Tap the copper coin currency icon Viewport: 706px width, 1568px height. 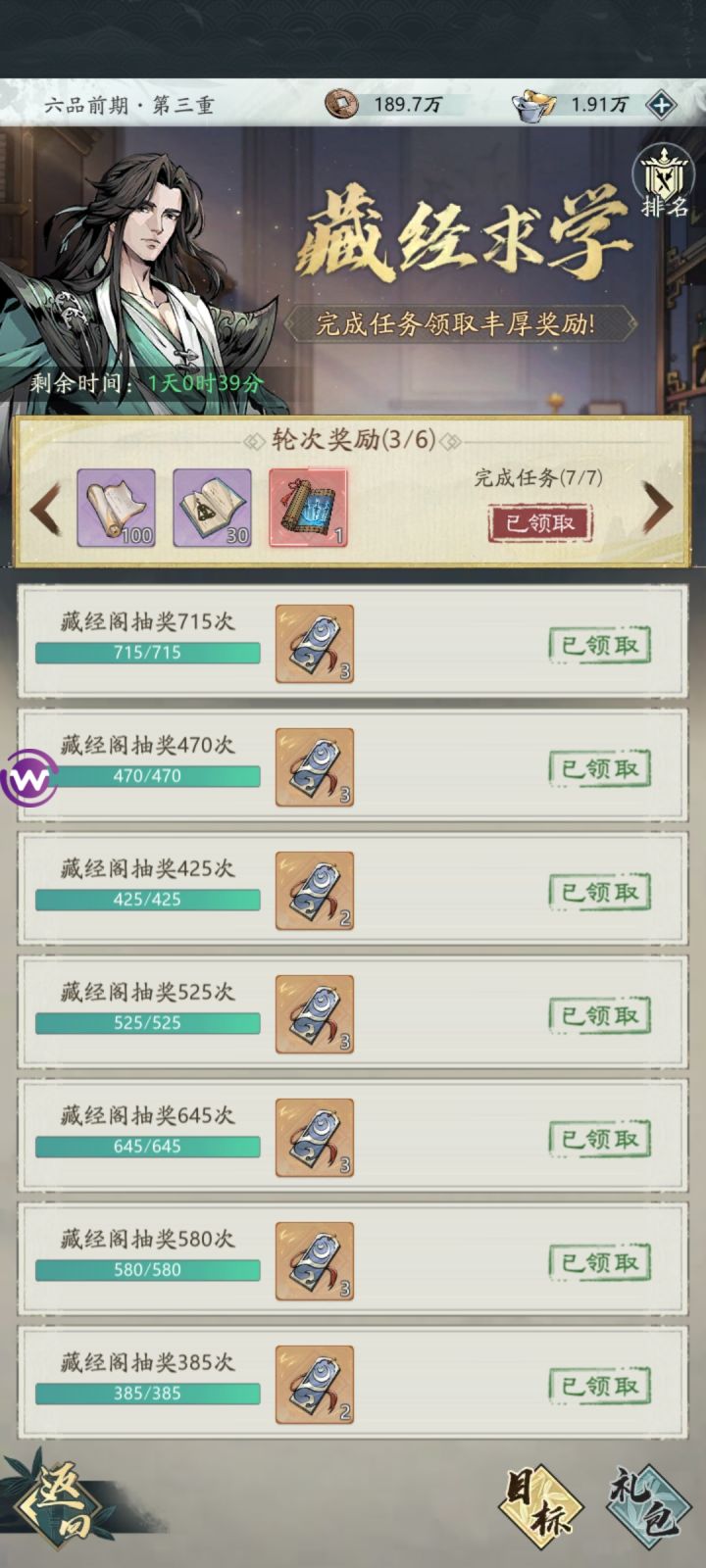coord(341,104)
